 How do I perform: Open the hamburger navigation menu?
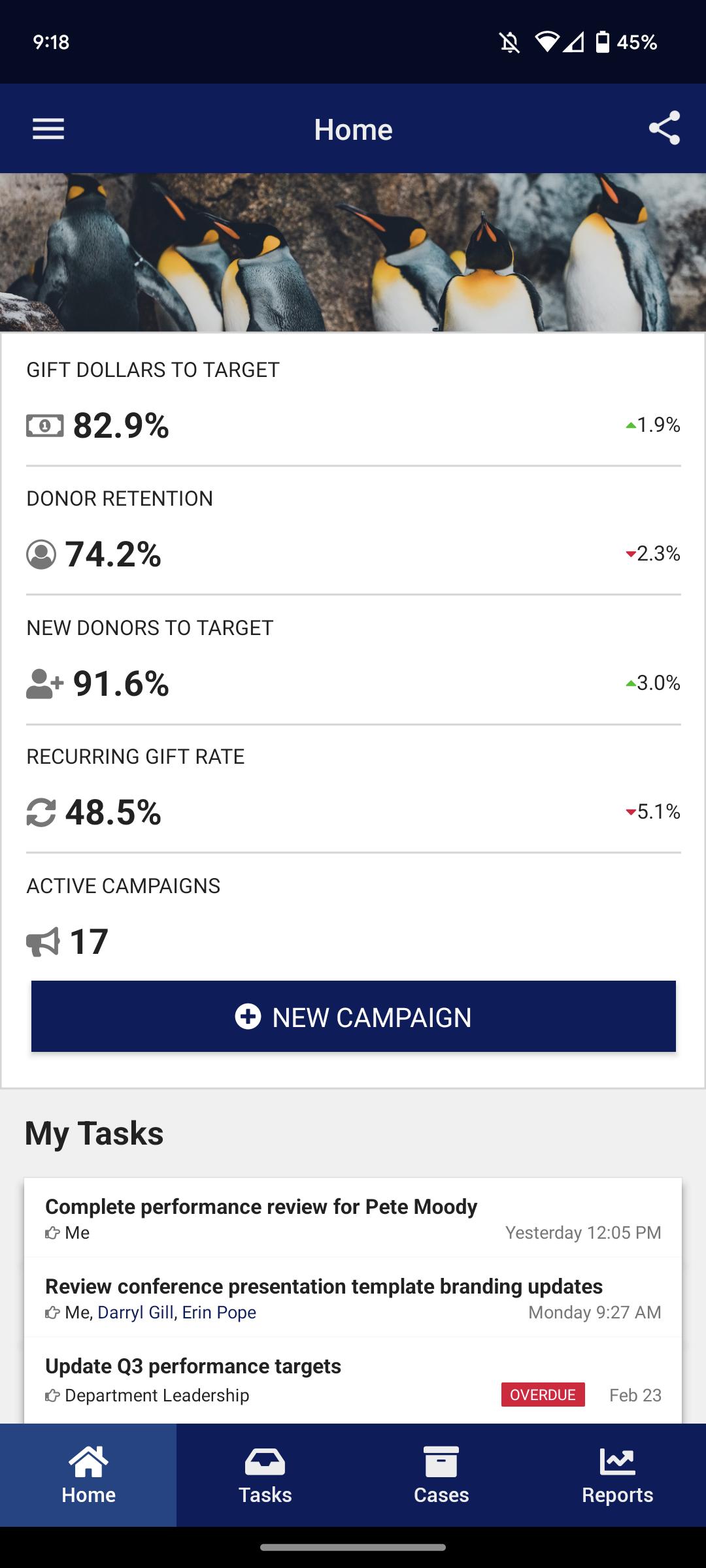coord(48,129)
